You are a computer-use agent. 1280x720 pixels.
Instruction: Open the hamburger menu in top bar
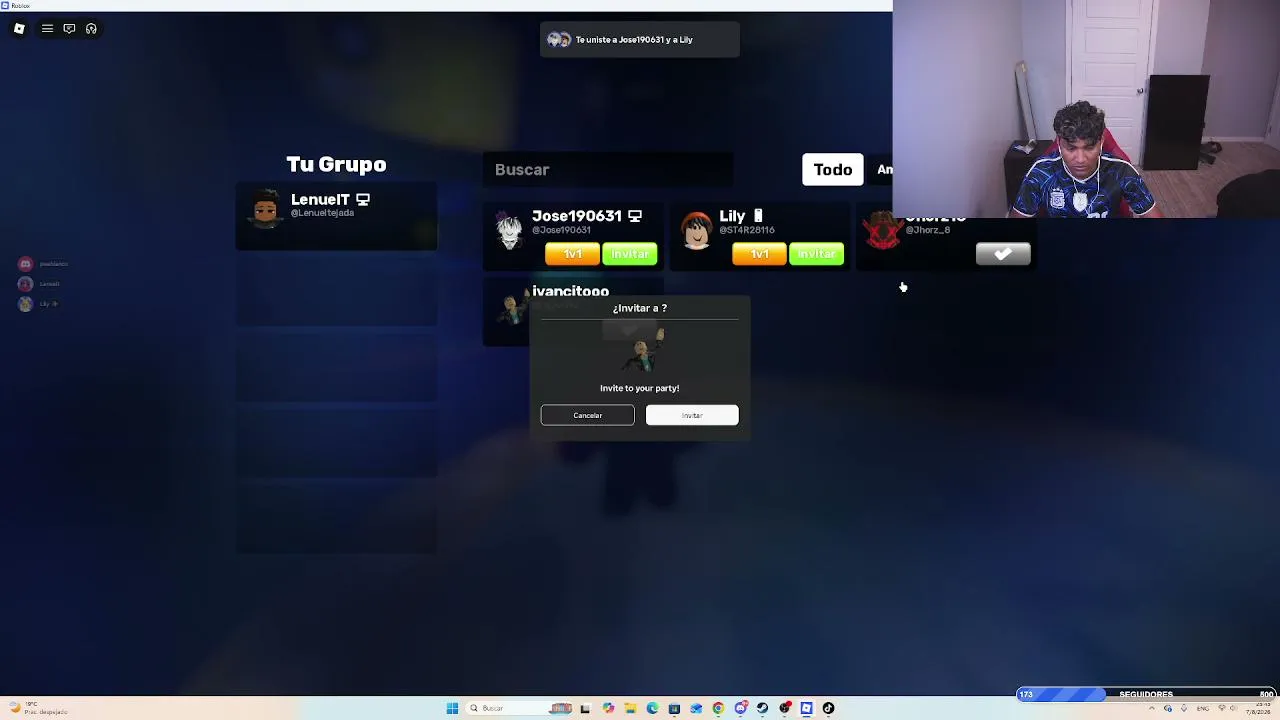click(x=47, y=29)
